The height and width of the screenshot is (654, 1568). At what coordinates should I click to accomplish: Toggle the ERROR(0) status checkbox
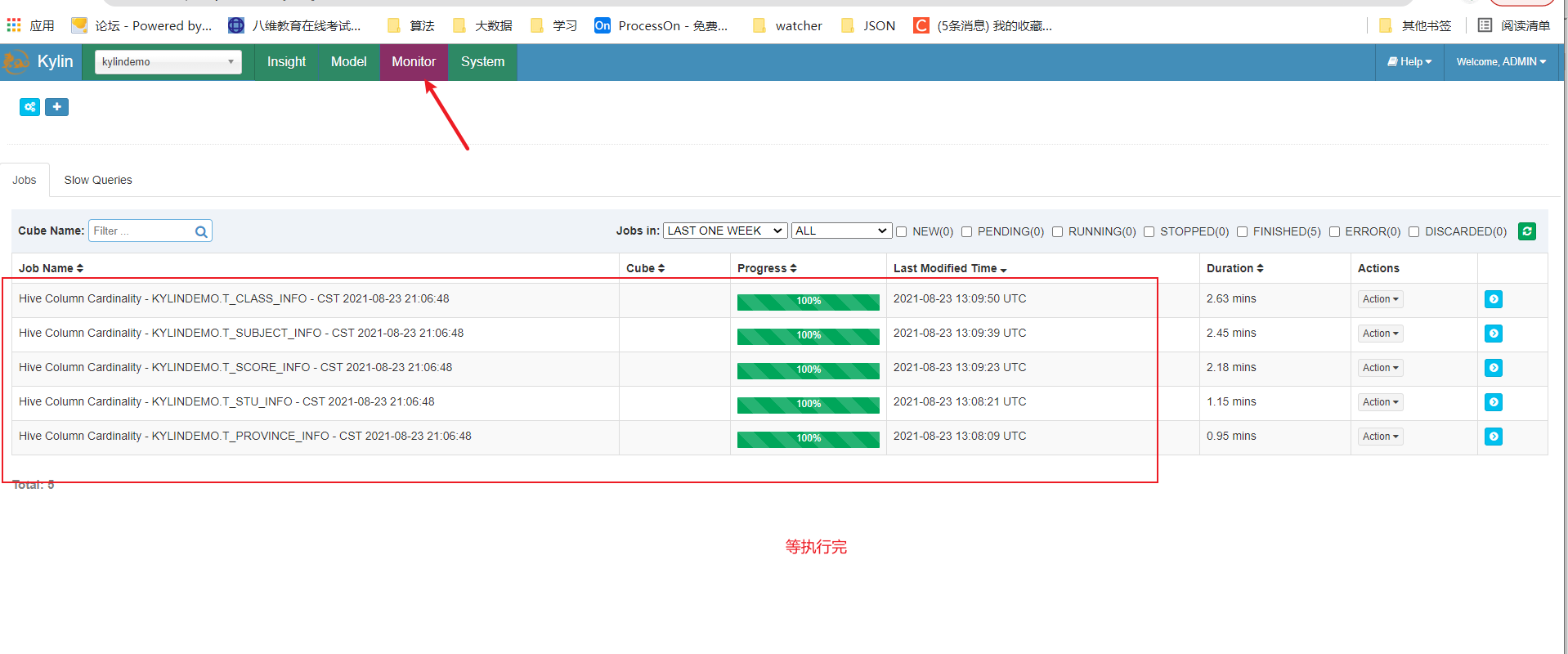(1334, 232)
